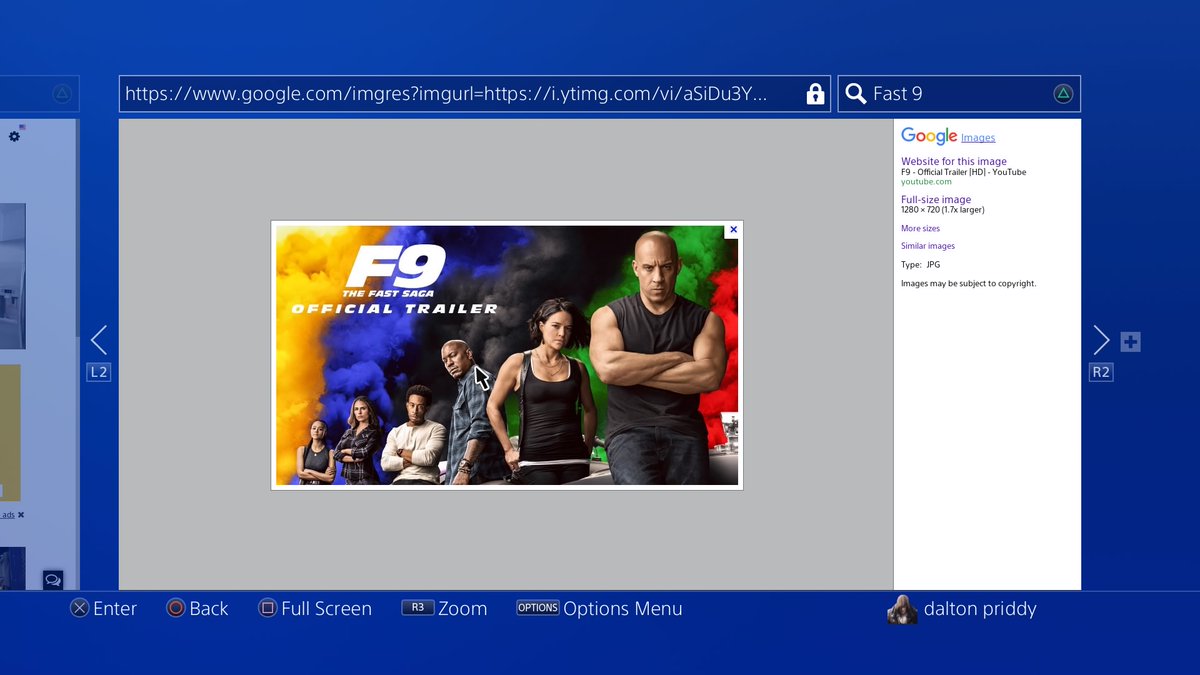Click the F9 - Official Trailer [HD] text
The height and width of the screenshot is (675, 1200).
point(963,172)
